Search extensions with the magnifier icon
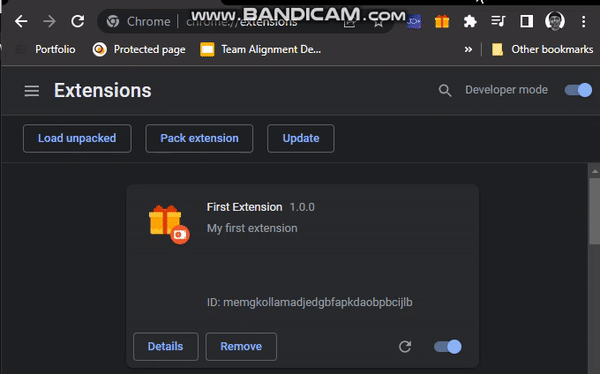 pos(445,90)
